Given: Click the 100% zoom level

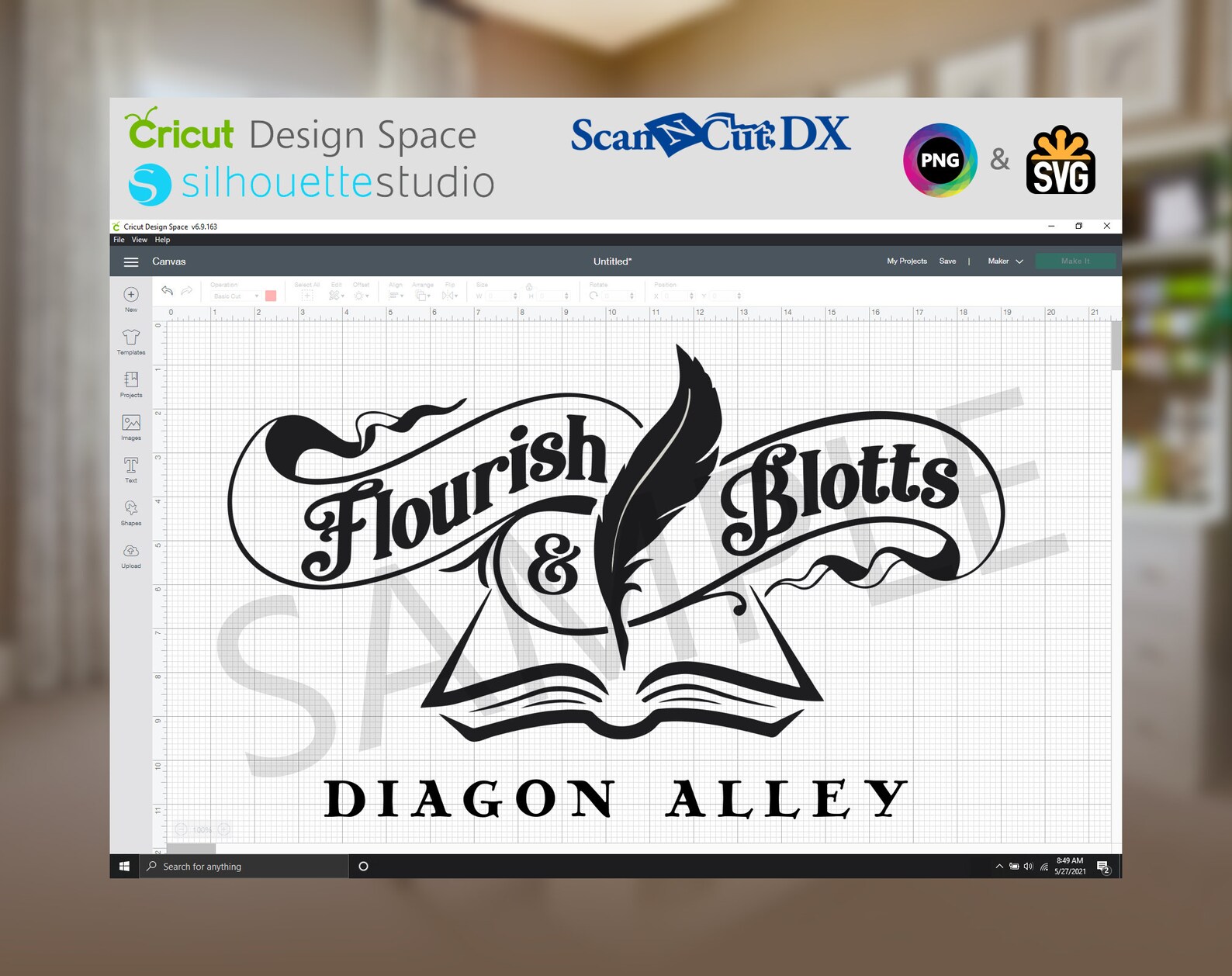Looking at the screenshot, I should click(202, 830).
